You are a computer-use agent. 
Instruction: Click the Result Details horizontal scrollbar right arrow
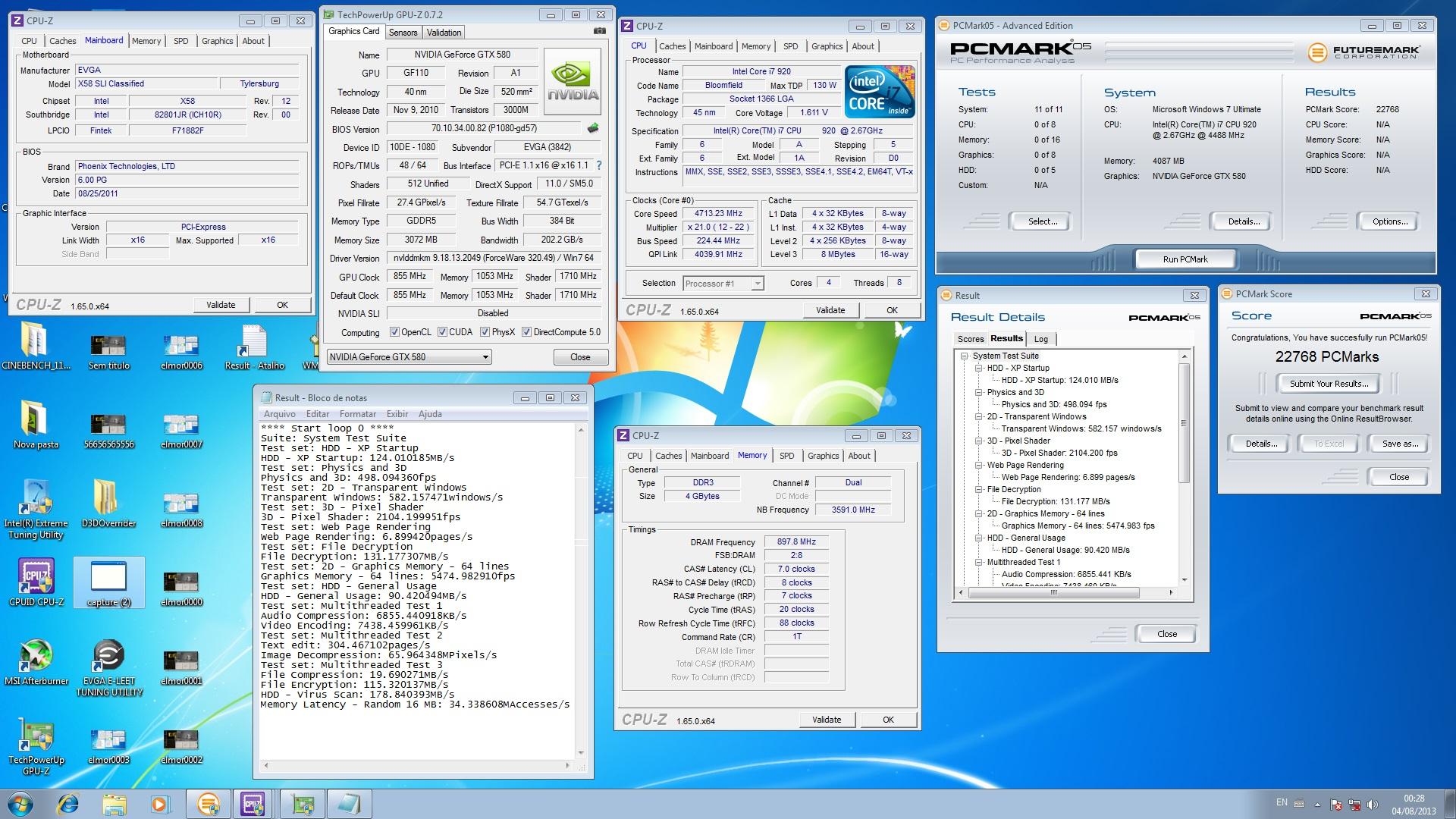(x=1171, y=592)
